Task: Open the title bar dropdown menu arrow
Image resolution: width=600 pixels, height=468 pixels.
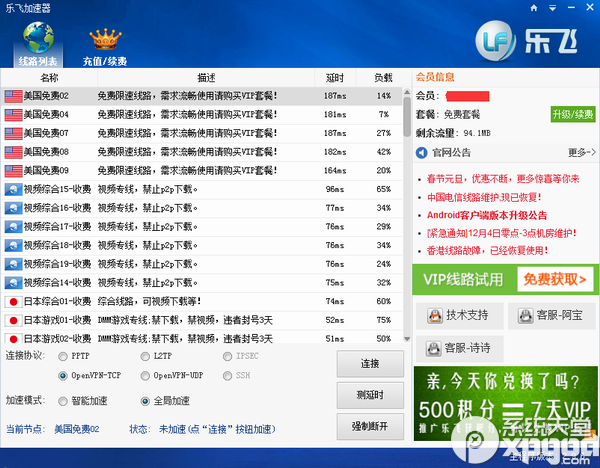Action: pyautogui.click(x=552, y=8)
